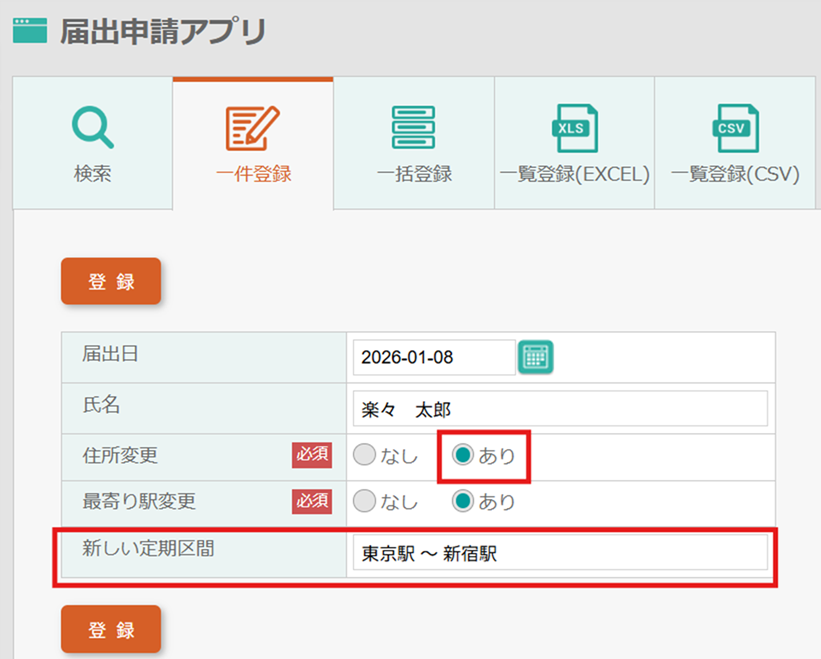Click the stacked rows icon for 一括登録
The height and width of the screenshot is (659, 821).
414,127
